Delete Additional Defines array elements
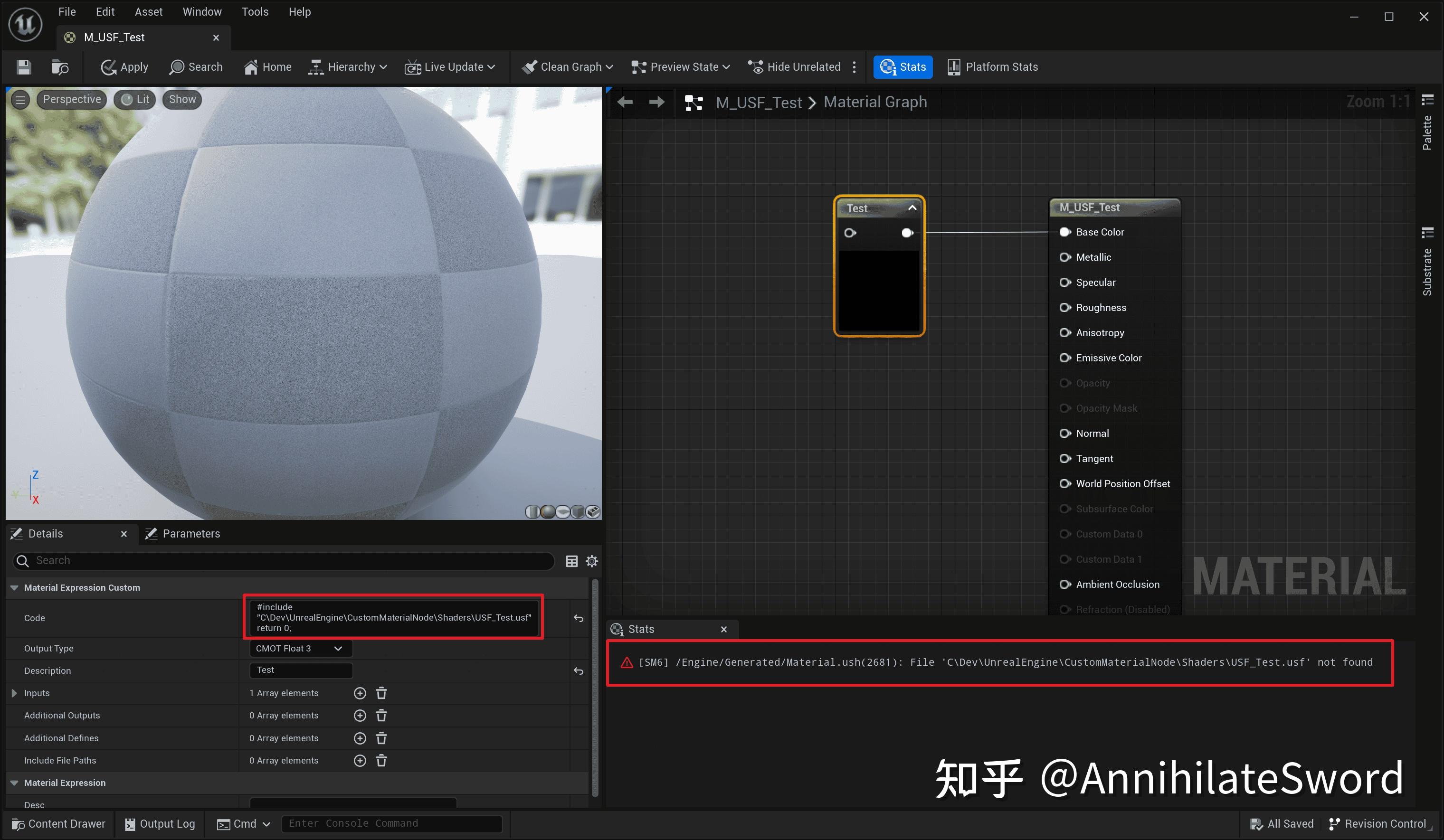Image resolution: width=1444 pixels, height=840 pixels. click(381, 738)
